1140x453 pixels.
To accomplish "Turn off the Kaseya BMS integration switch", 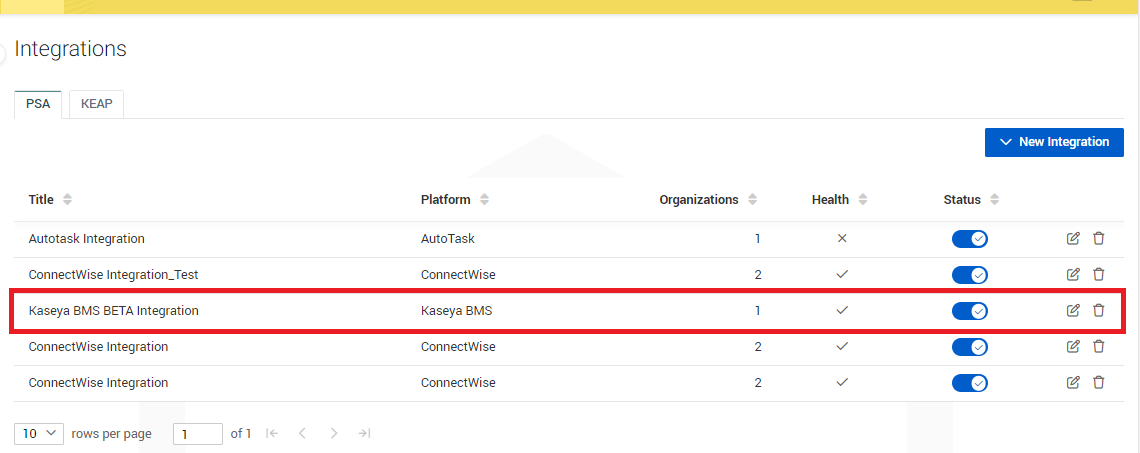I will pos(969,311).
